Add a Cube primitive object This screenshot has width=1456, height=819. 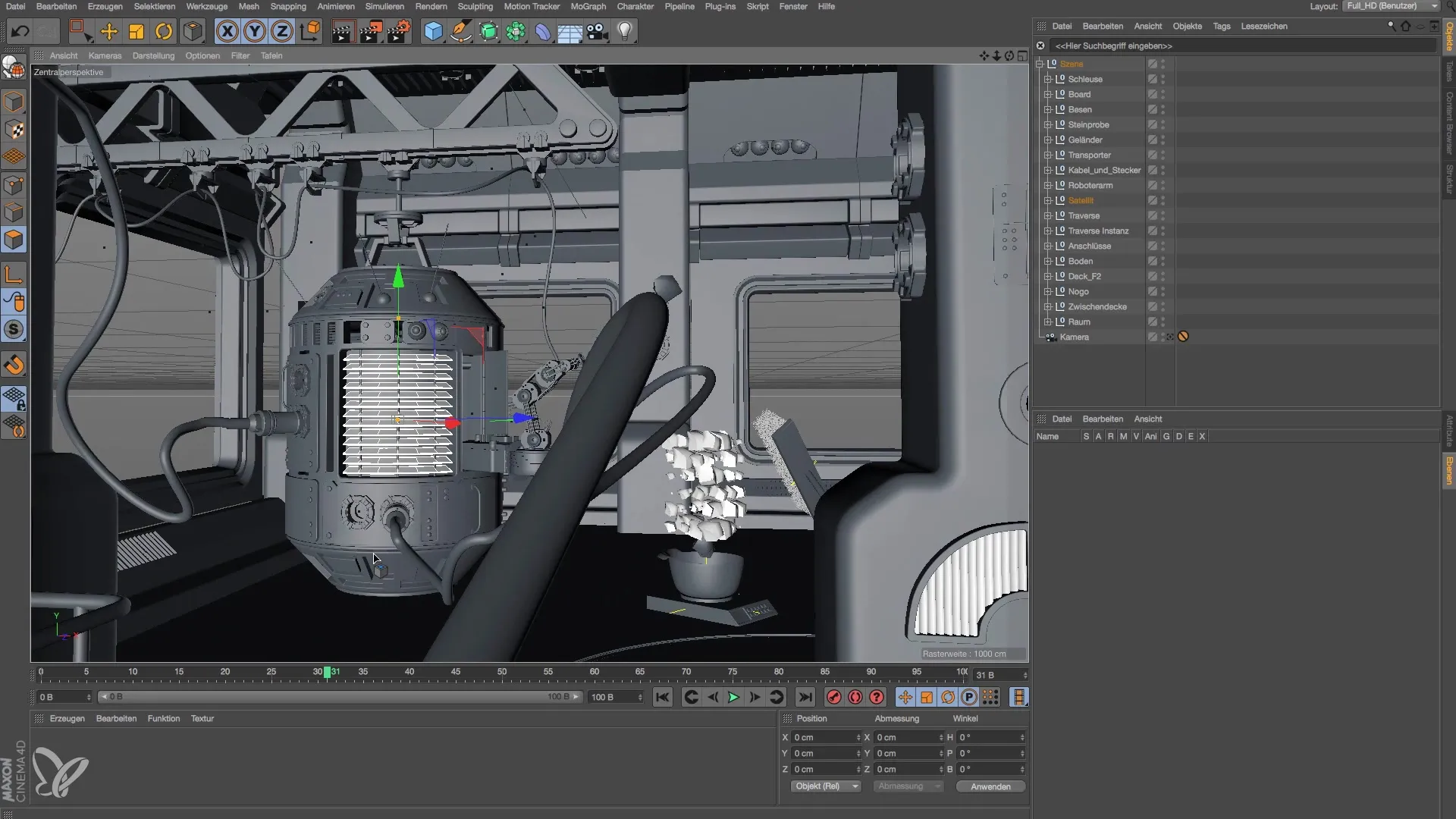(433, 31)
